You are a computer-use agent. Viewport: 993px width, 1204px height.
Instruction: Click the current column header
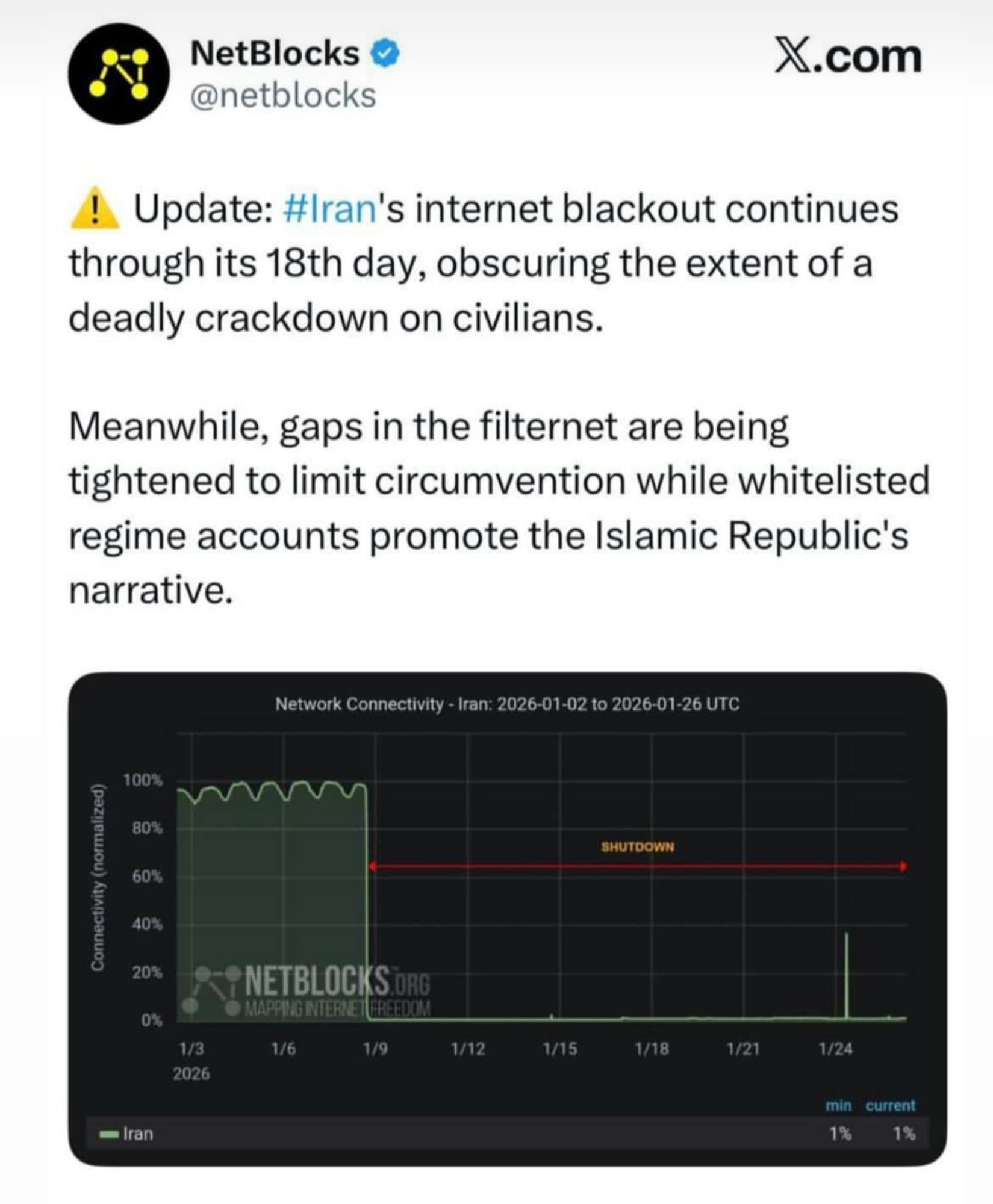tap(890, 1105)
